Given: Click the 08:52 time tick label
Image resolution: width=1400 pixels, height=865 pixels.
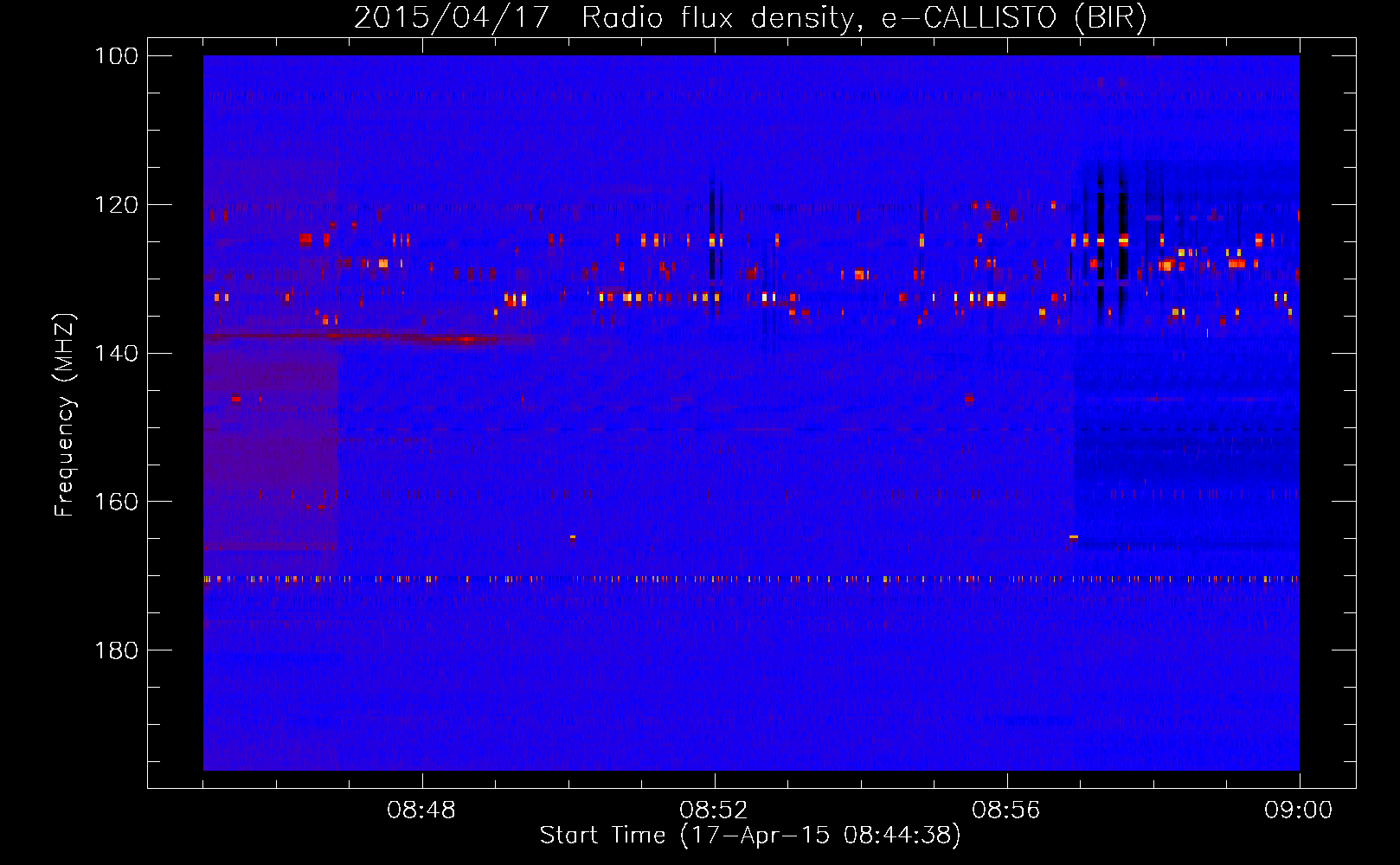Looking at the screenshot, I should (715, 811).
